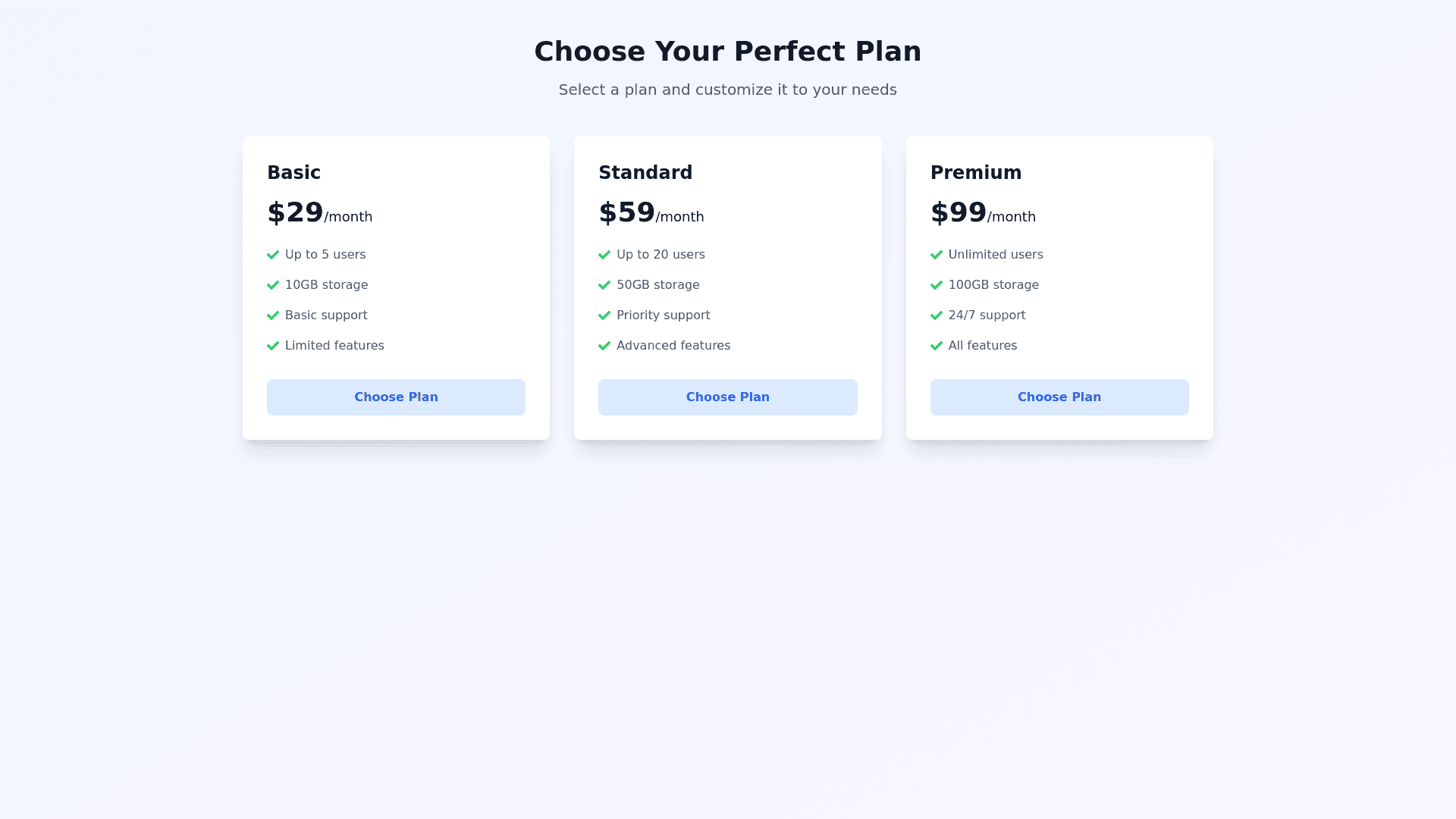Click checkmark icon beside All features

(937, 346)
